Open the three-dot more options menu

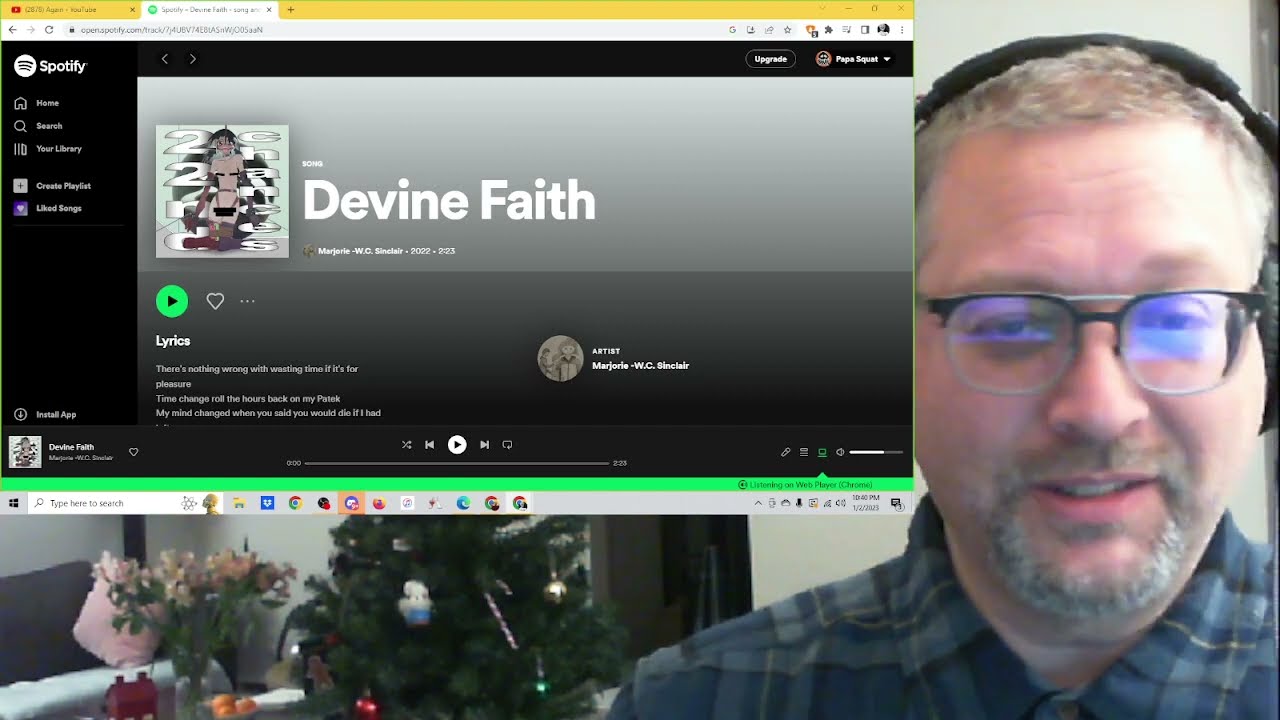pyautogui.click(x=247, y=301)
